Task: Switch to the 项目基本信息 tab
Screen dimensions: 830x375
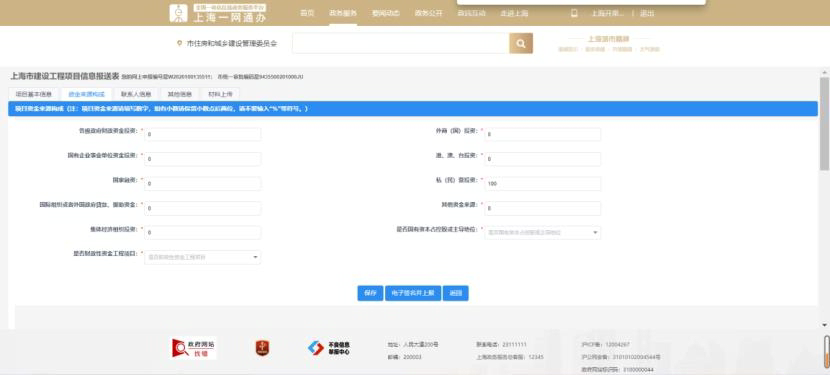Action: pyautogui.click(x=33, y=94)
